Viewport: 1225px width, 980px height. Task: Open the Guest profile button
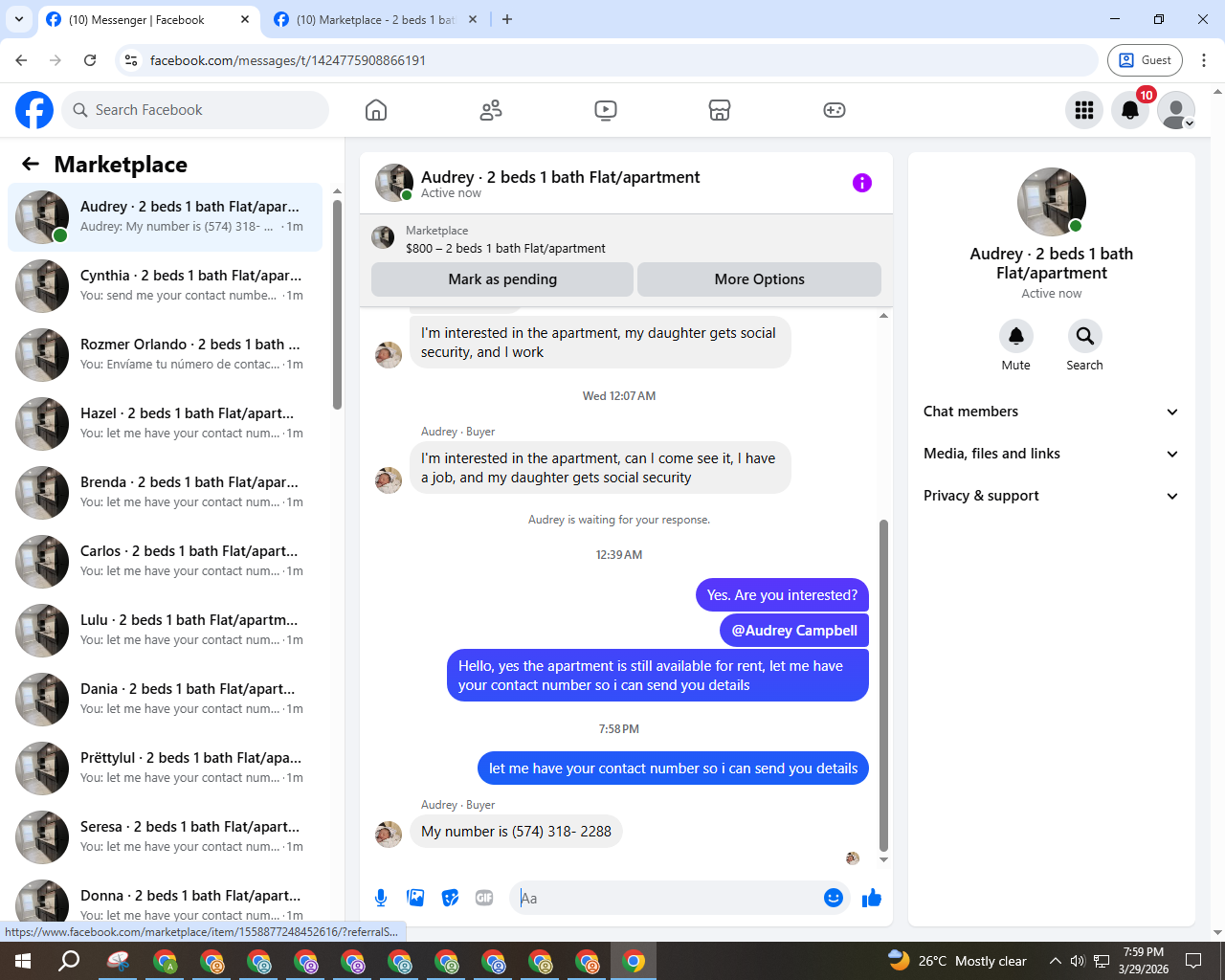(1145, 60)
